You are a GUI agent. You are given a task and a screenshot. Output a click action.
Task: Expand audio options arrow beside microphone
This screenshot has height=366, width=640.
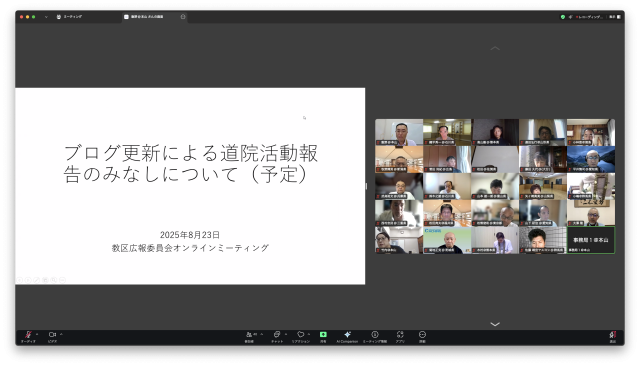[37, 334]
